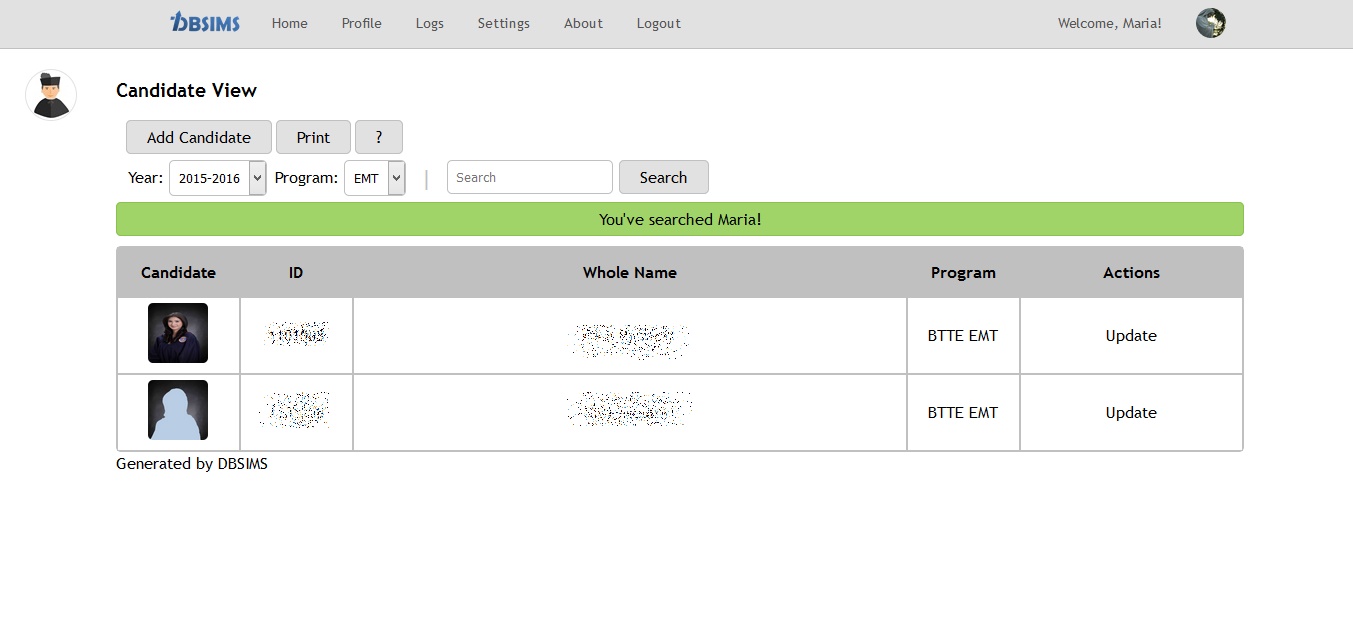View the first candidate's photo
1353x642 pixels.
coord(178,333)
